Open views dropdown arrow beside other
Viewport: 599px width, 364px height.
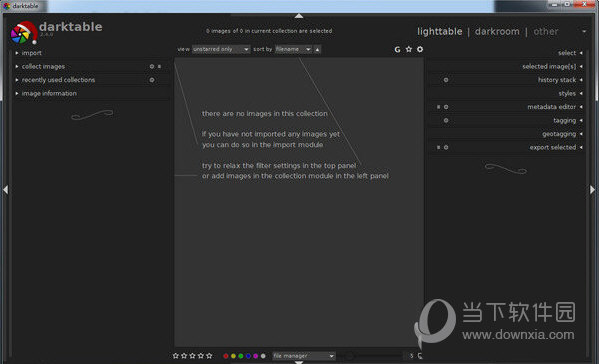(x=584, y=32)
